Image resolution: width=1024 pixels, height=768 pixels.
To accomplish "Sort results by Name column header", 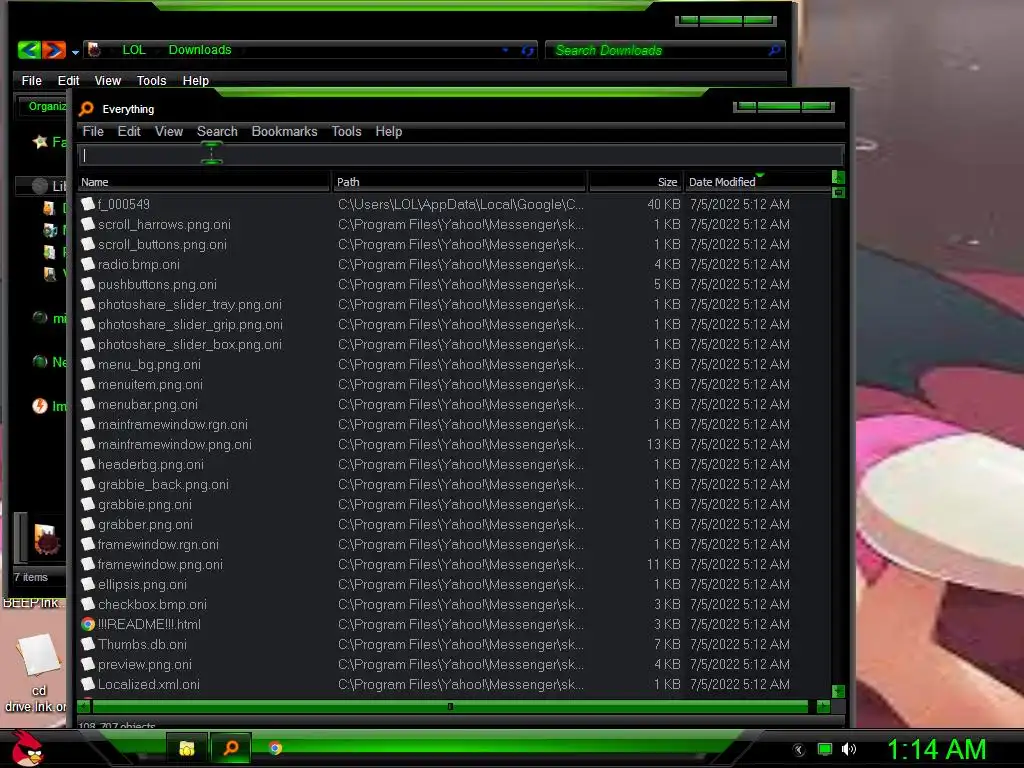I will 204,182.
